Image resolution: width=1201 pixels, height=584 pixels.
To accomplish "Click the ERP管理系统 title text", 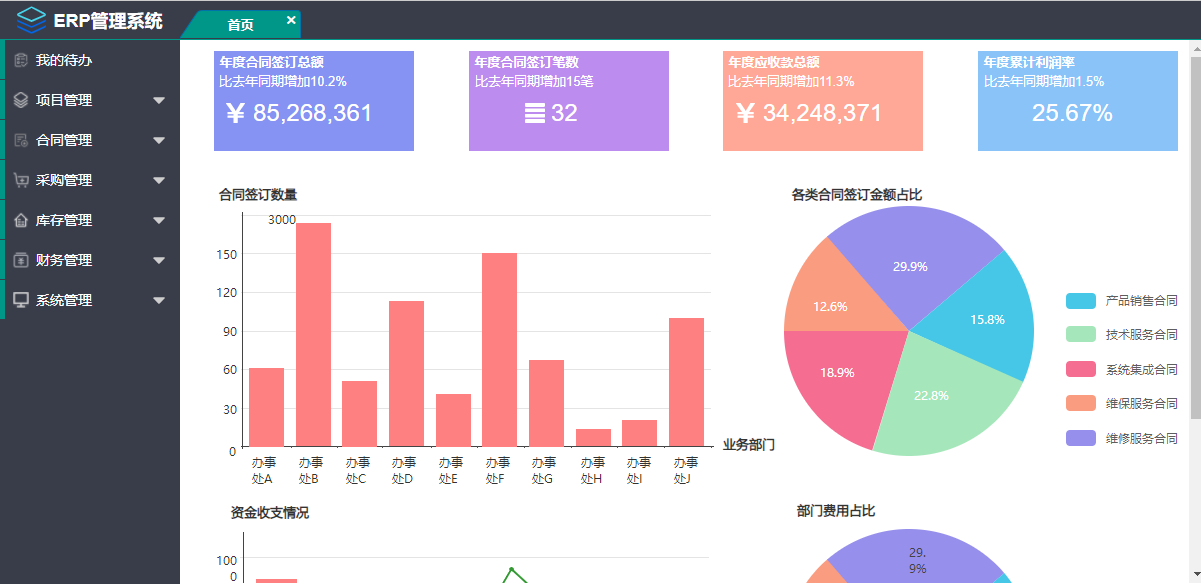I will click(108, 21).
